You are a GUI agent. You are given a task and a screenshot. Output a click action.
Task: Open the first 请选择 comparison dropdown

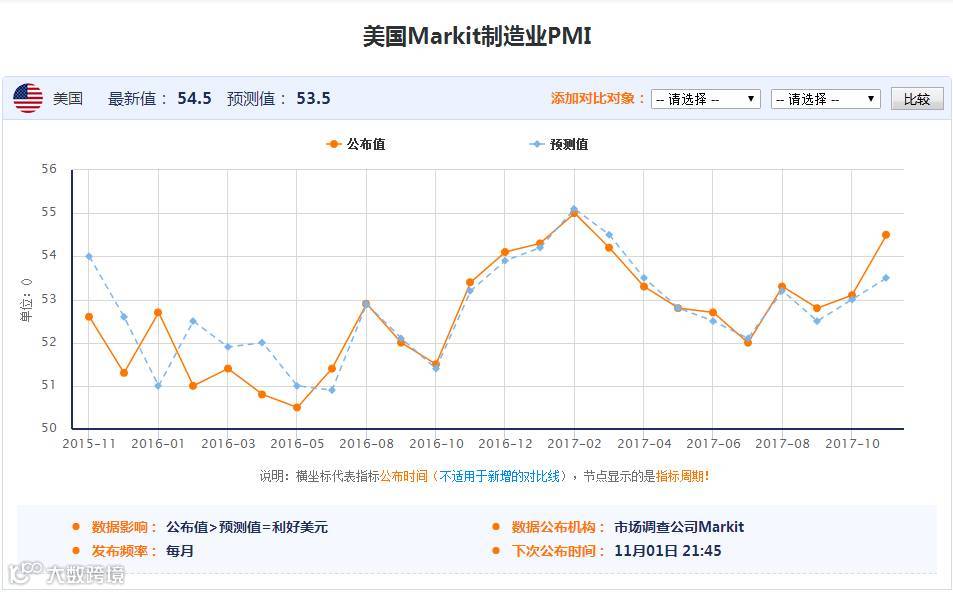pyautogui.click(x=706, y=98)
